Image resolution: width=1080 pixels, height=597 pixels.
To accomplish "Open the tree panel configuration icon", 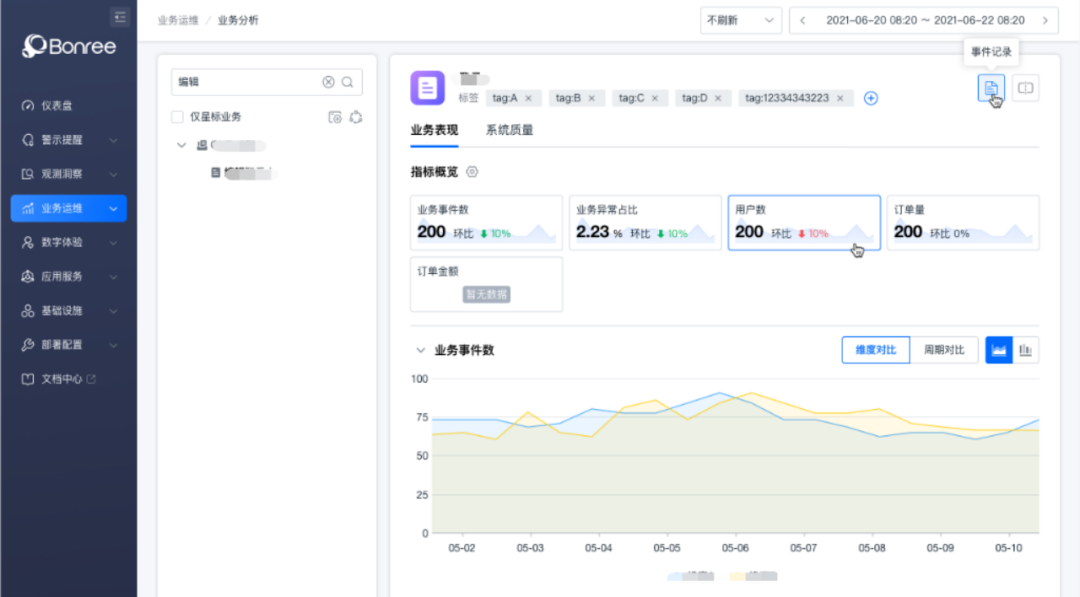I will point(337,117).
